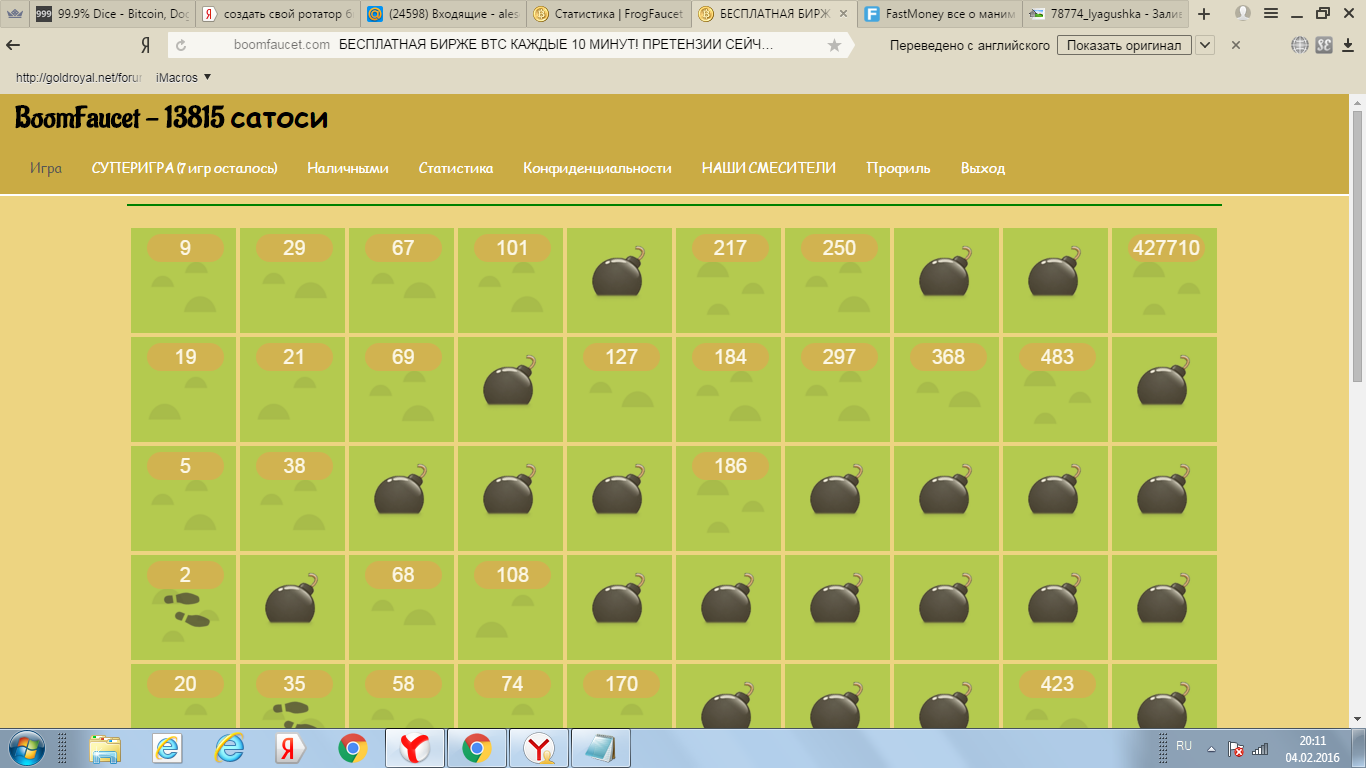
Task: Open the Yandex browser hamburger menu
Action: click(1270, 14)
